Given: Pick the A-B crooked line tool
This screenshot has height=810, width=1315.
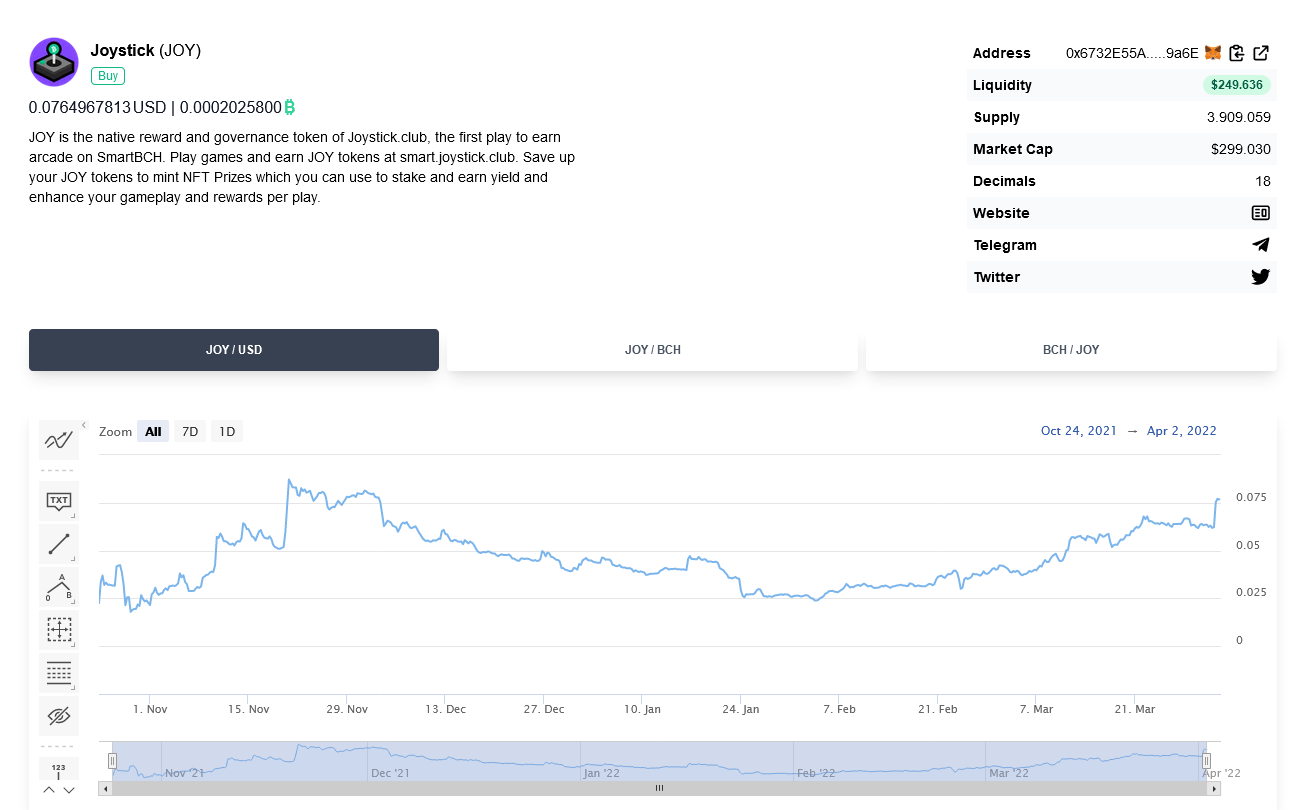Looking at the screenshot, I should tap(59, 587).
